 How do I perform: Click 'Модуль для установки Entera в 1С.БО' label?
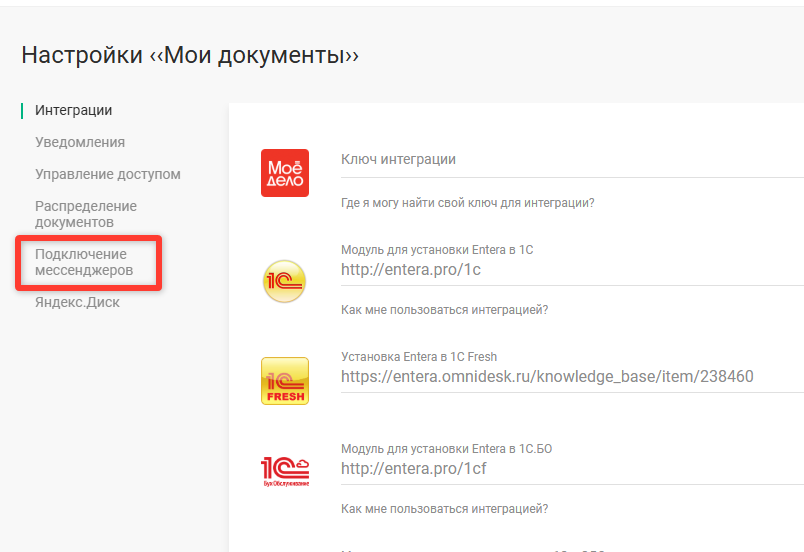447,449
